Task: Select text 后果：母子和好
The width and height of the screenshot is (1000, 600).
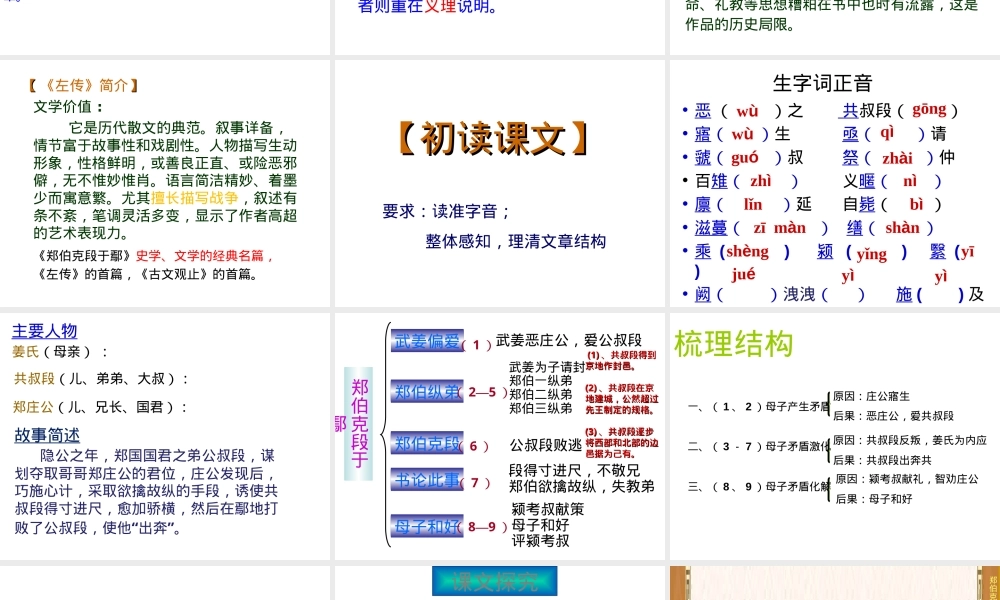Action: point(874,499)
